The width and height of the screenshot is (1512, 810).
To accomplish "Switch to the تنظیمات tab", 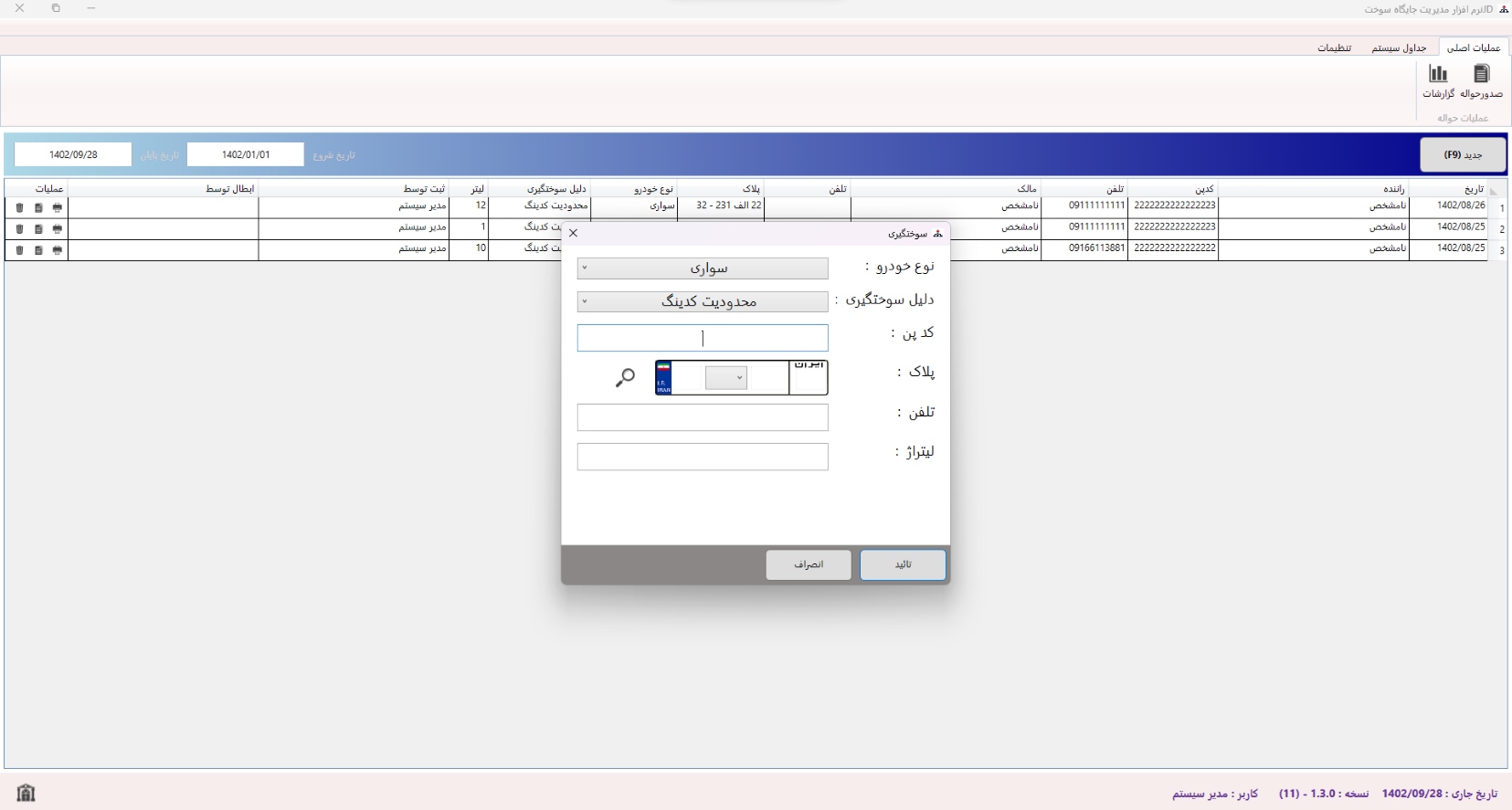I will tap(1334, 47).
